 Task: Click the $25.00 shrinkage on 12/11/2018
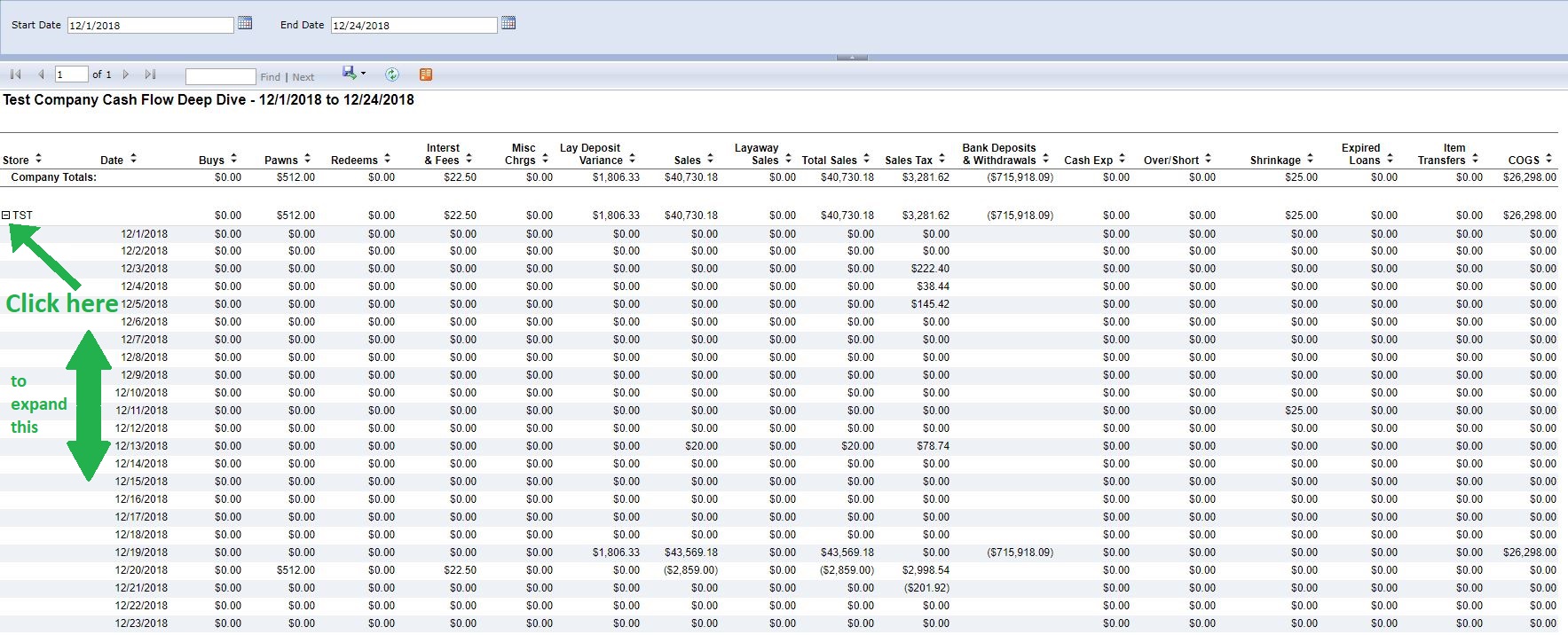tap(1301, 411)
